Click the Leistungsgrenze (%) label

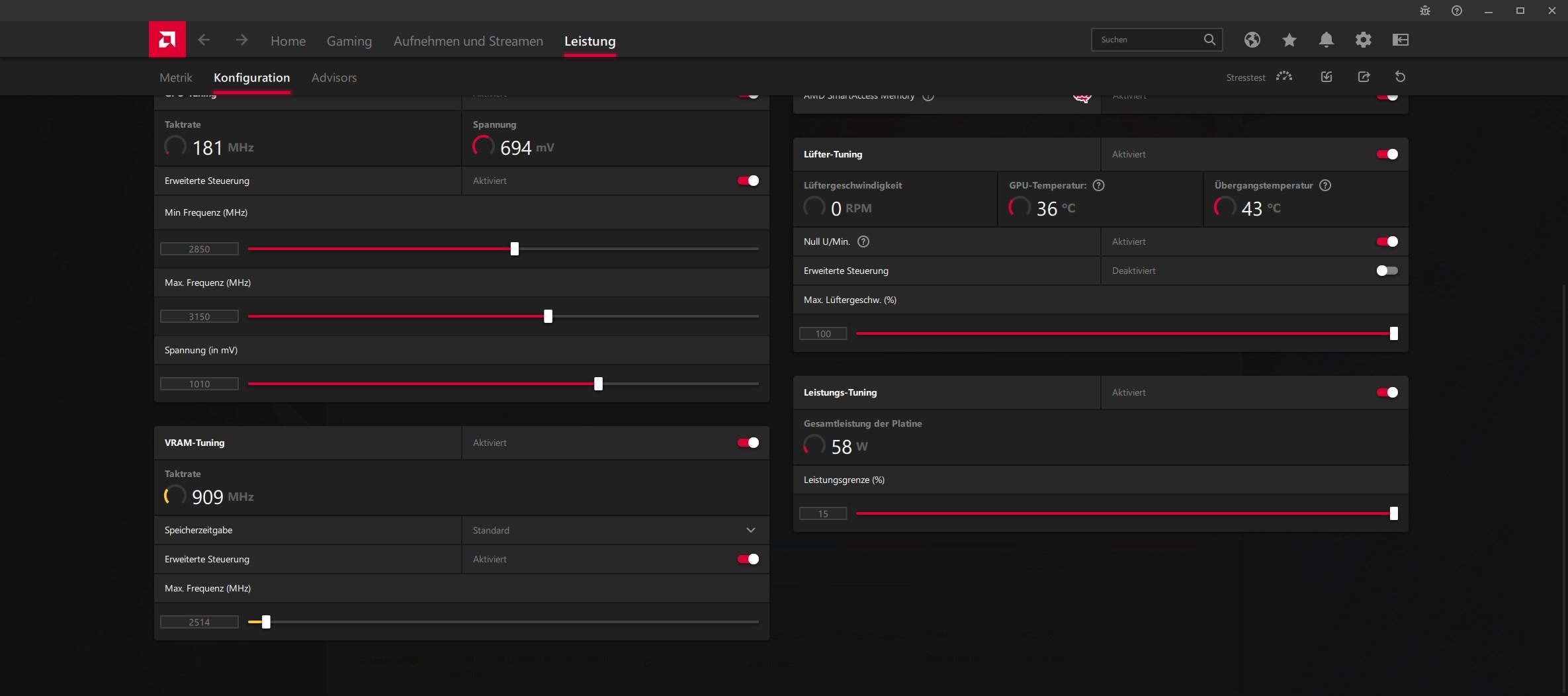coord(844,480)
